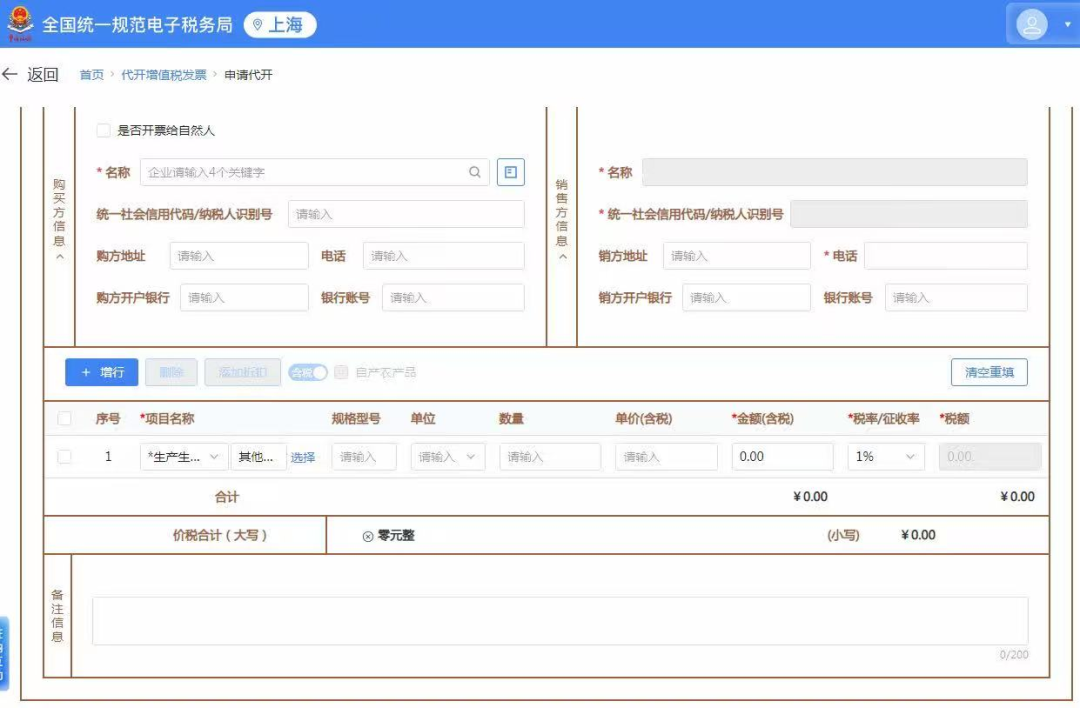Click the buyer 名称 search field
The height and width of the screenshot is (708, 1080).
(315, 172)
